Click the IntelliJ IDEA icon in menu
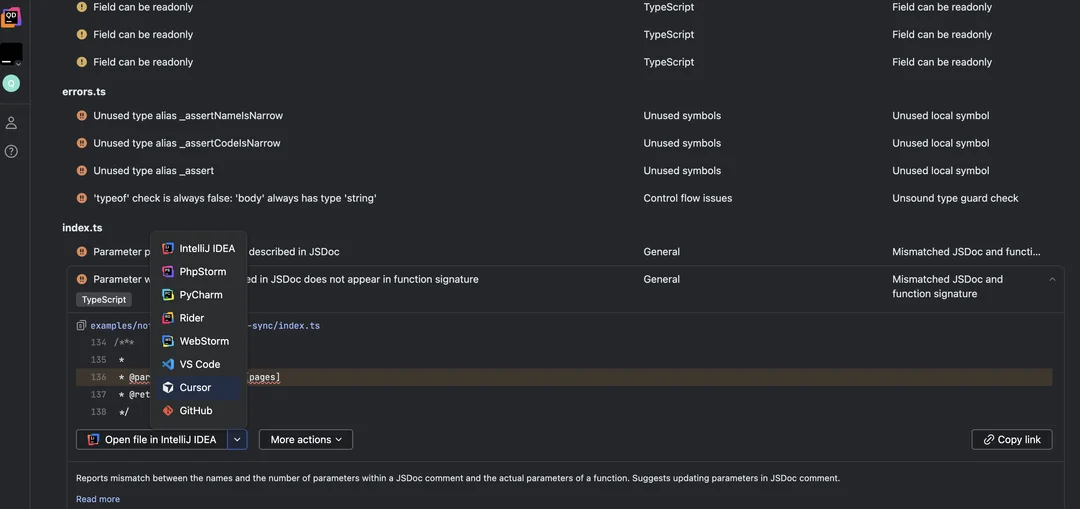 click(x=167, y=249)
